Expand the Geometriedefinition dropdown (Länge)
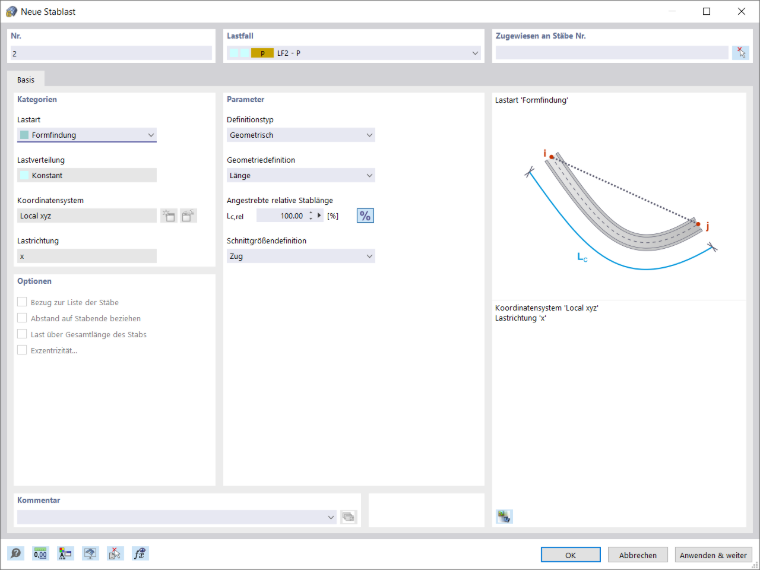This screenshot has height=570, width=760. [x=301, y=175]
